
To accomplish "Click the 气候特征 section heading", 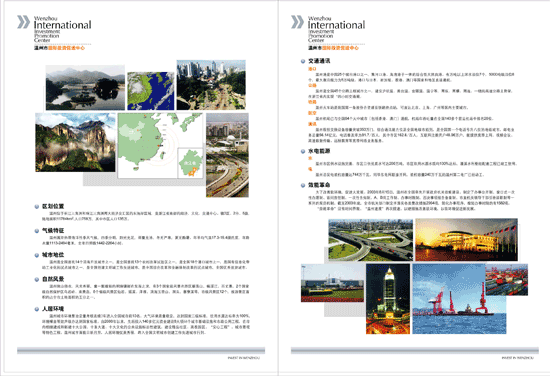I will click(53, 230).
